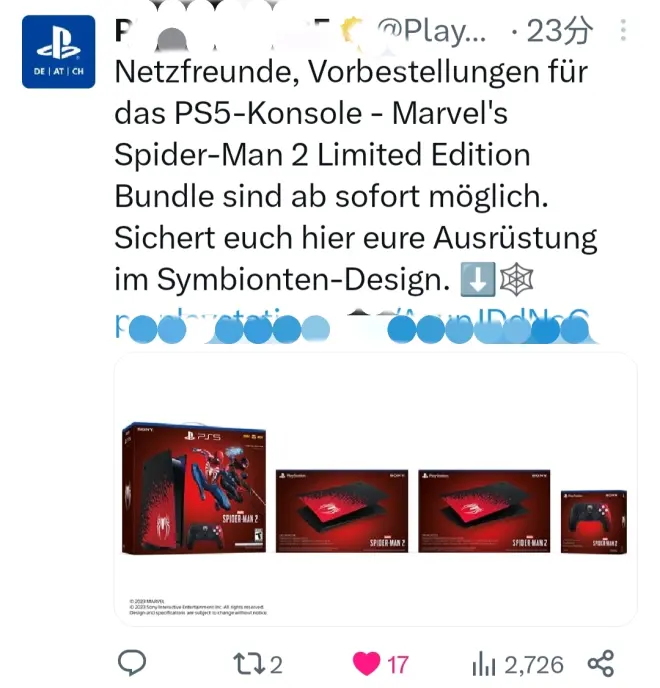Tap the retweet arrows icon
The width and height of the screenshot is (660, 688).
(249, 664)
